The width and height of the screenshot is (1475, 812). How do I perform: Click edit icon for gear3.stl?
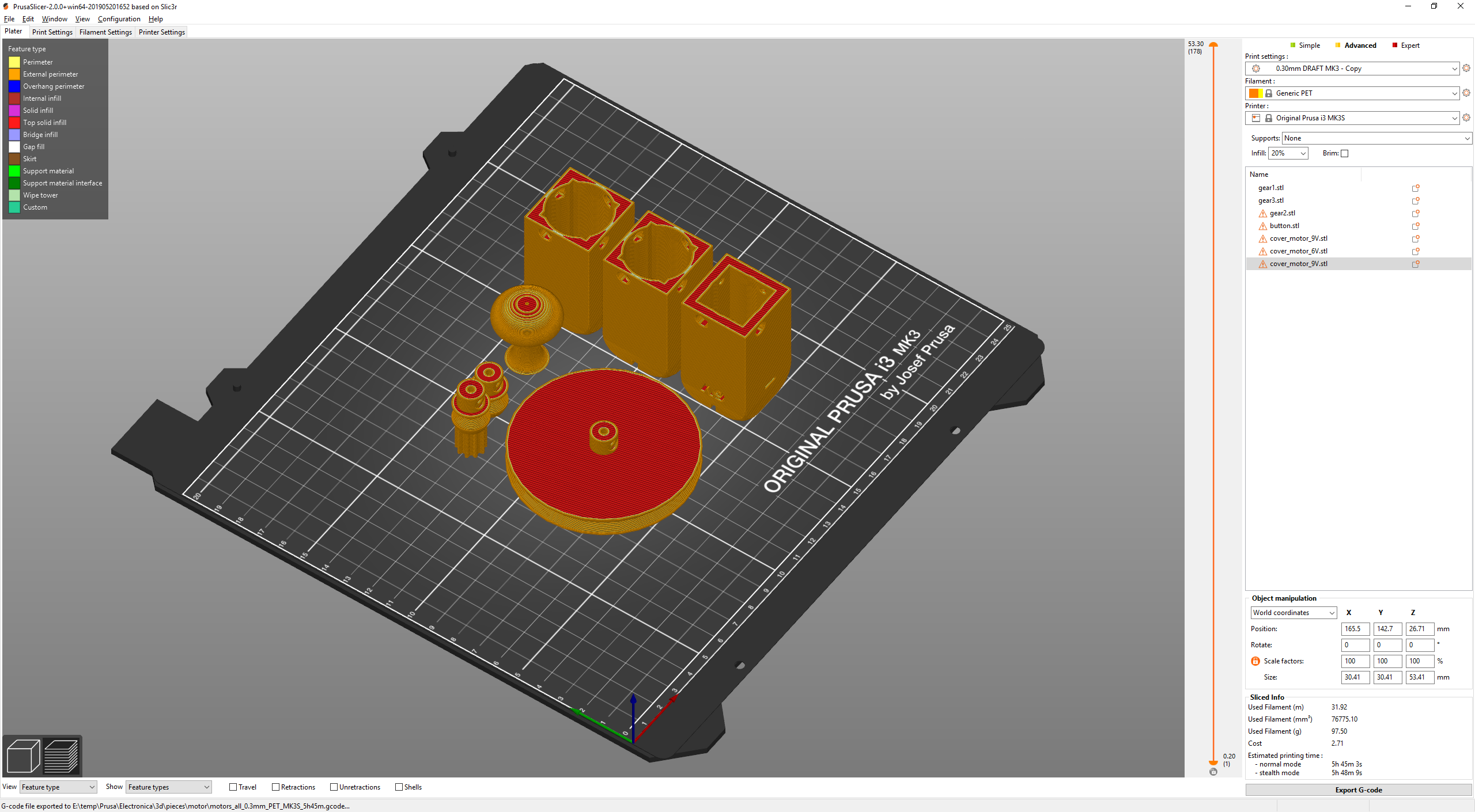(x=1415, y=200)
